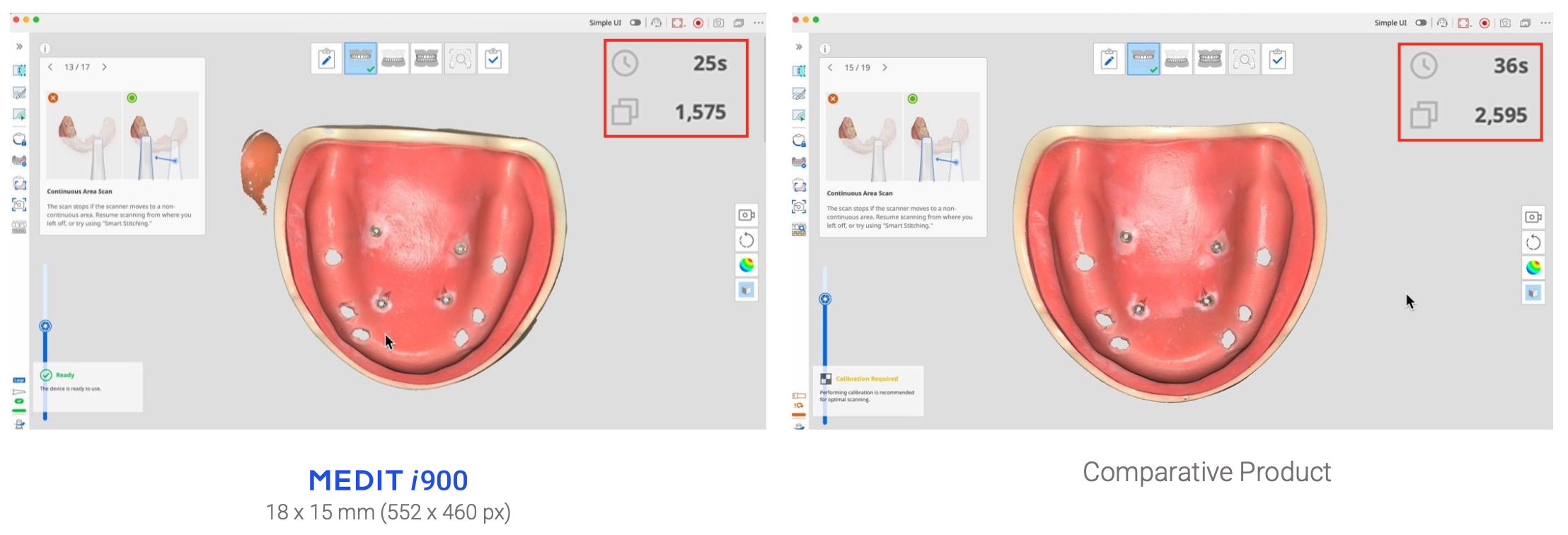The width and height of the screenshot is (1568, 535).
Task: Click the info icon in MEDIT i900 window
Action: coord(45,49)
